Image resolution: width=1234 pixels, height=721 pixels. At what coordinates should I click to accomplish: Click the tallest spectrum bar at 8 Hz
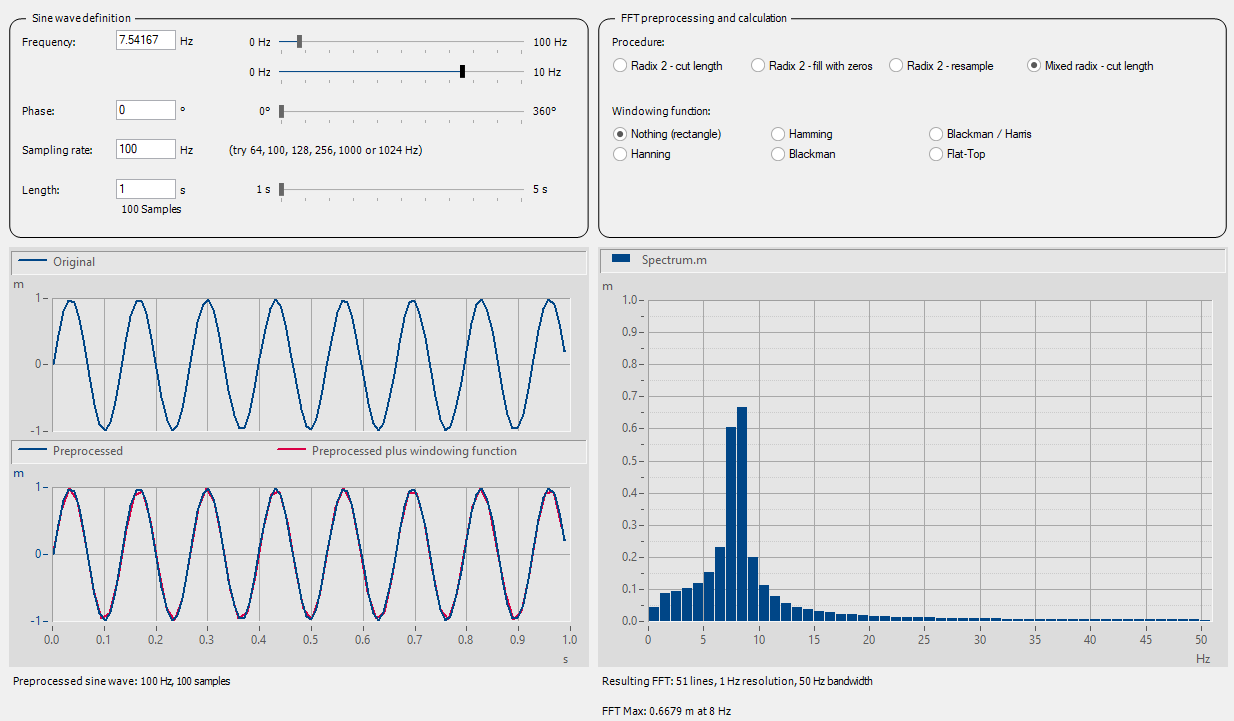pos(742,513)
